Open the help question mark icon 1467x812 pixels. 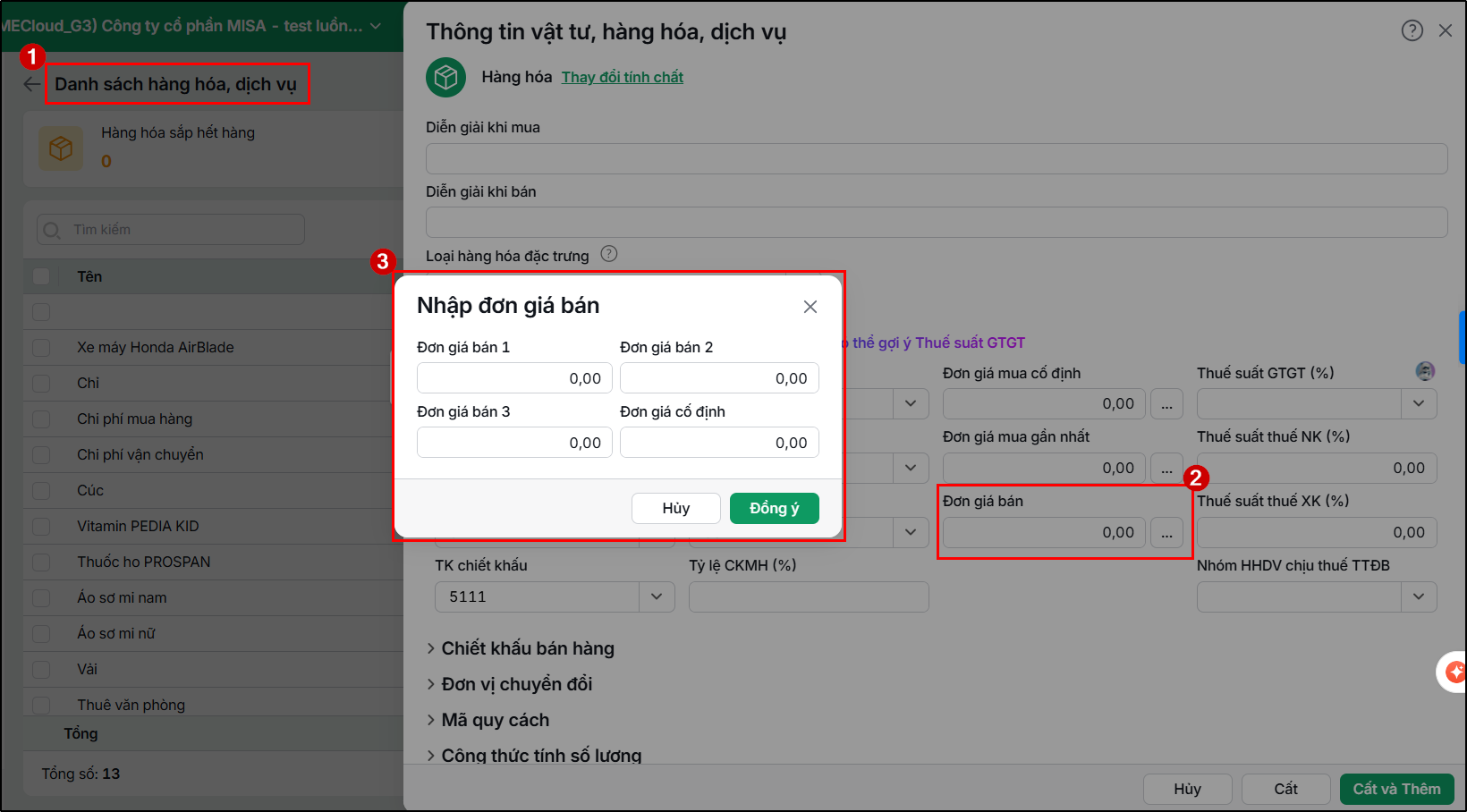pos(1412,30)
